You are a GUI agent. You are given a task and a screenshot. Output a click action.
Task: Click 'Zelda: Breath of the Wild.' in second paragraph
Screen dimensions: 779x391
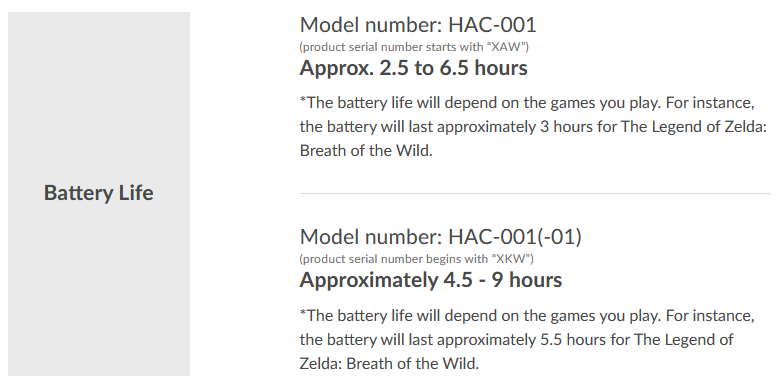coord(389,364)
